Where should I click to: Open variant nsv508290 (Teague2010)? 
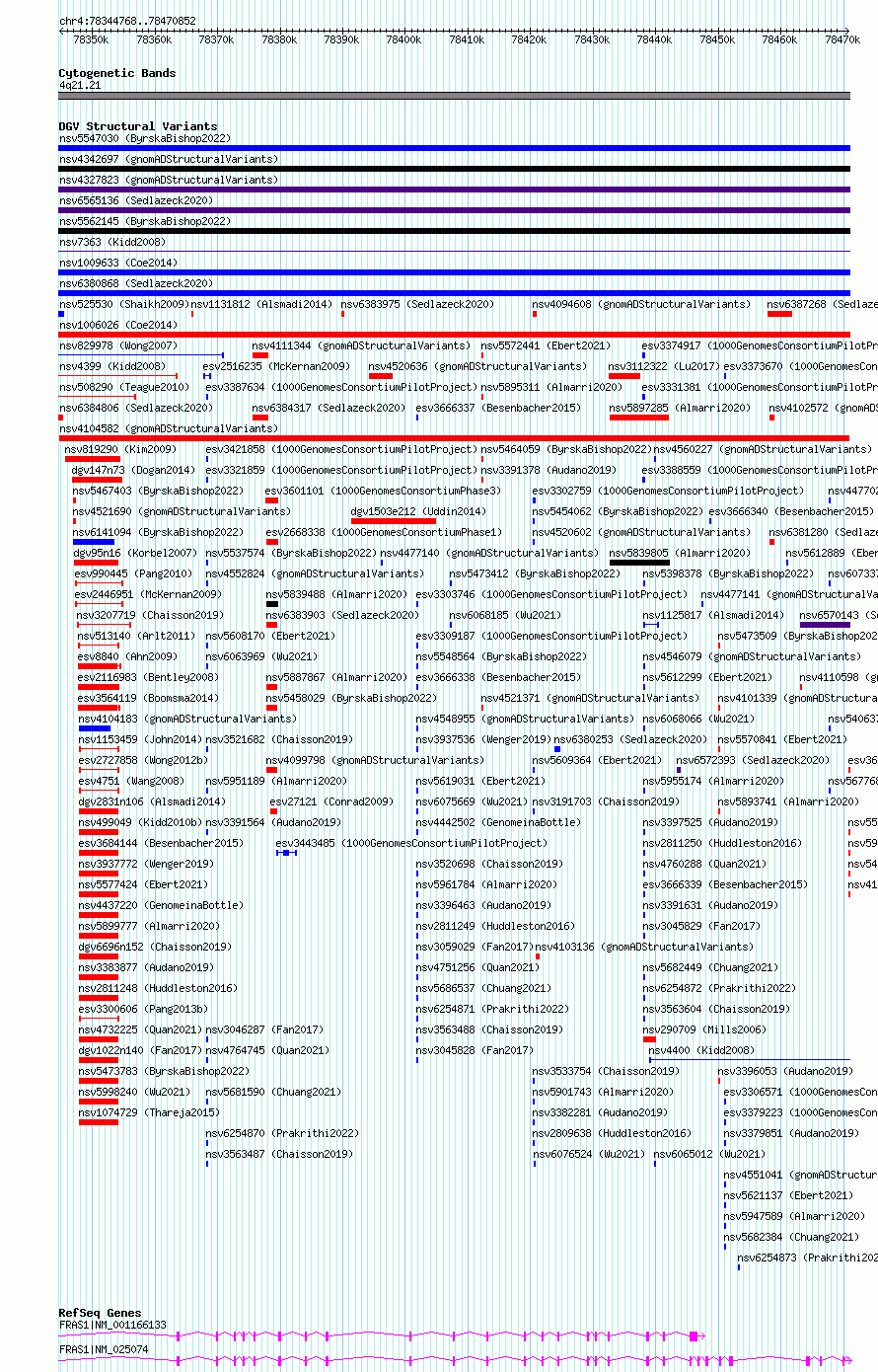122,387
